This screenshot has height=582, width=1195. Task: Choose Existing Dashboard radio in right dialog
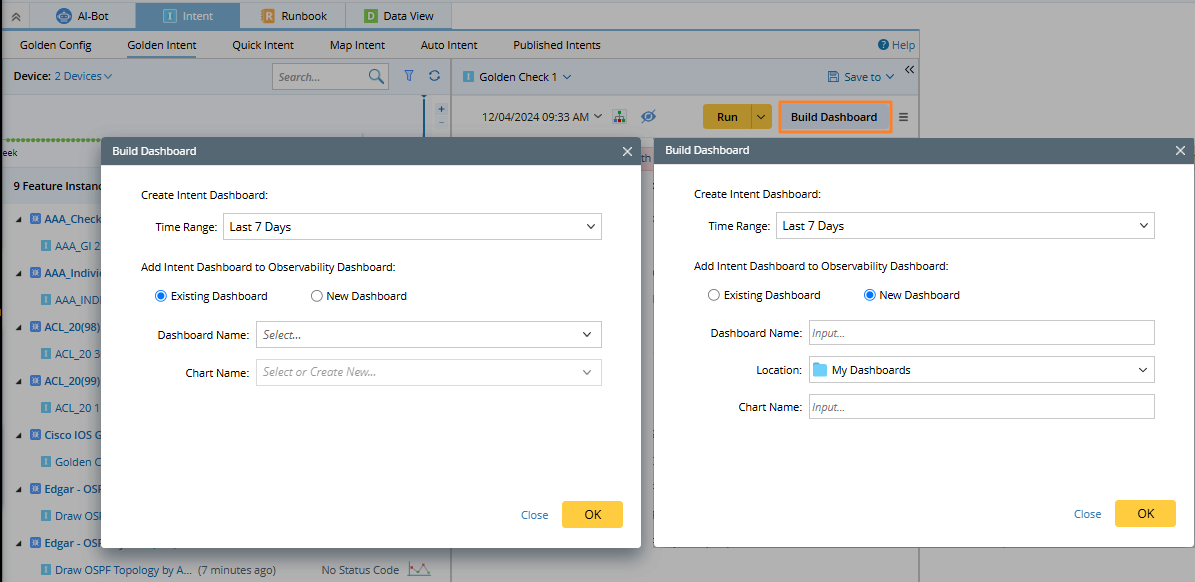click(713, 295)
